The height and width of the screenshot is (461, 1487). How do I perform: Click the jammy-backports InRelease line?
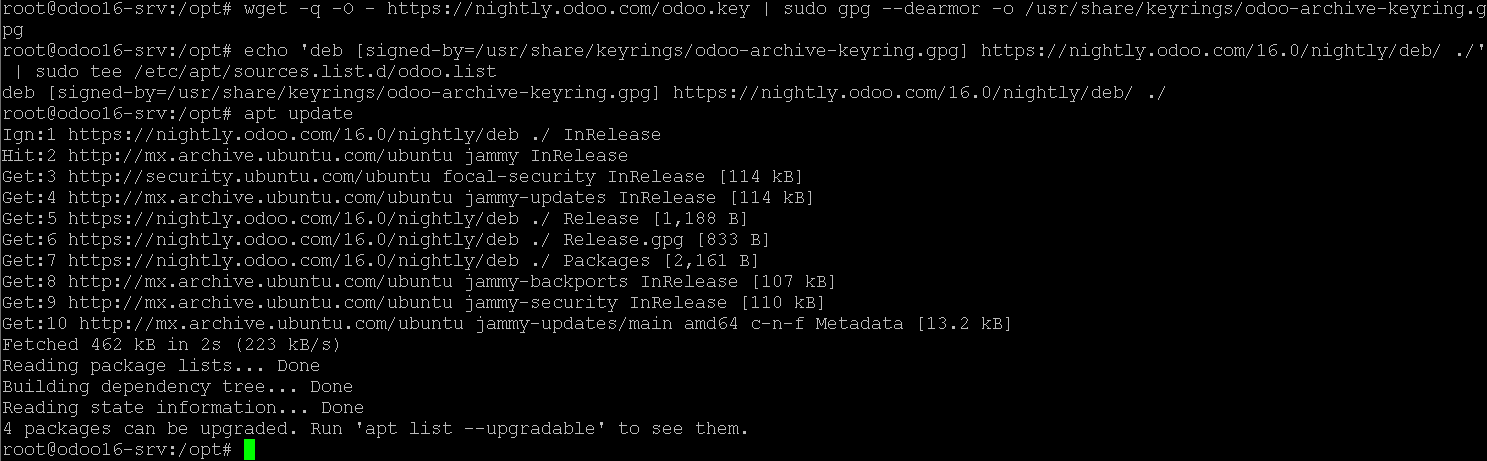418,282
